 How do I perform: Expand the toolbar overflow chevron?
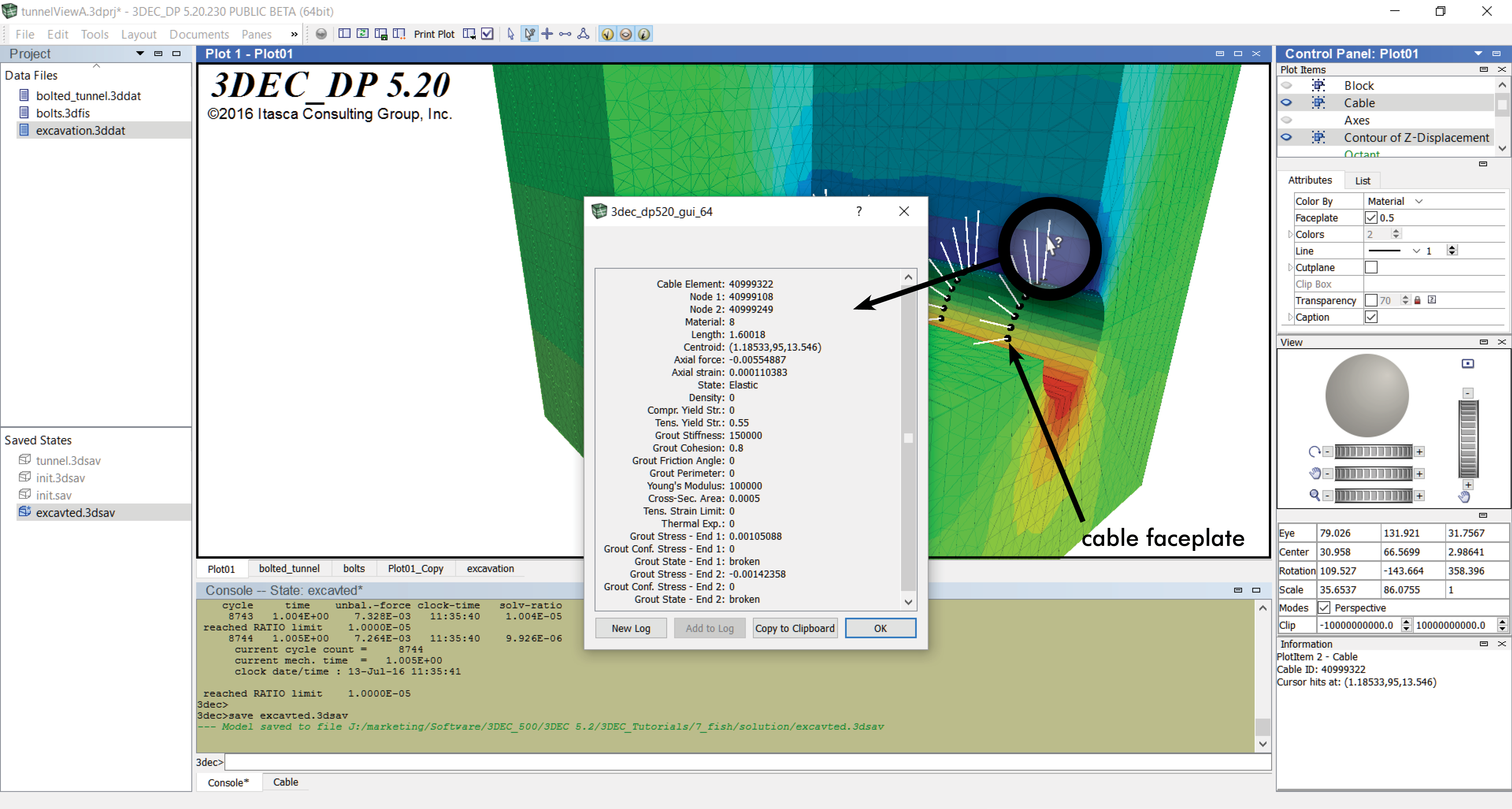click(294, 34)
